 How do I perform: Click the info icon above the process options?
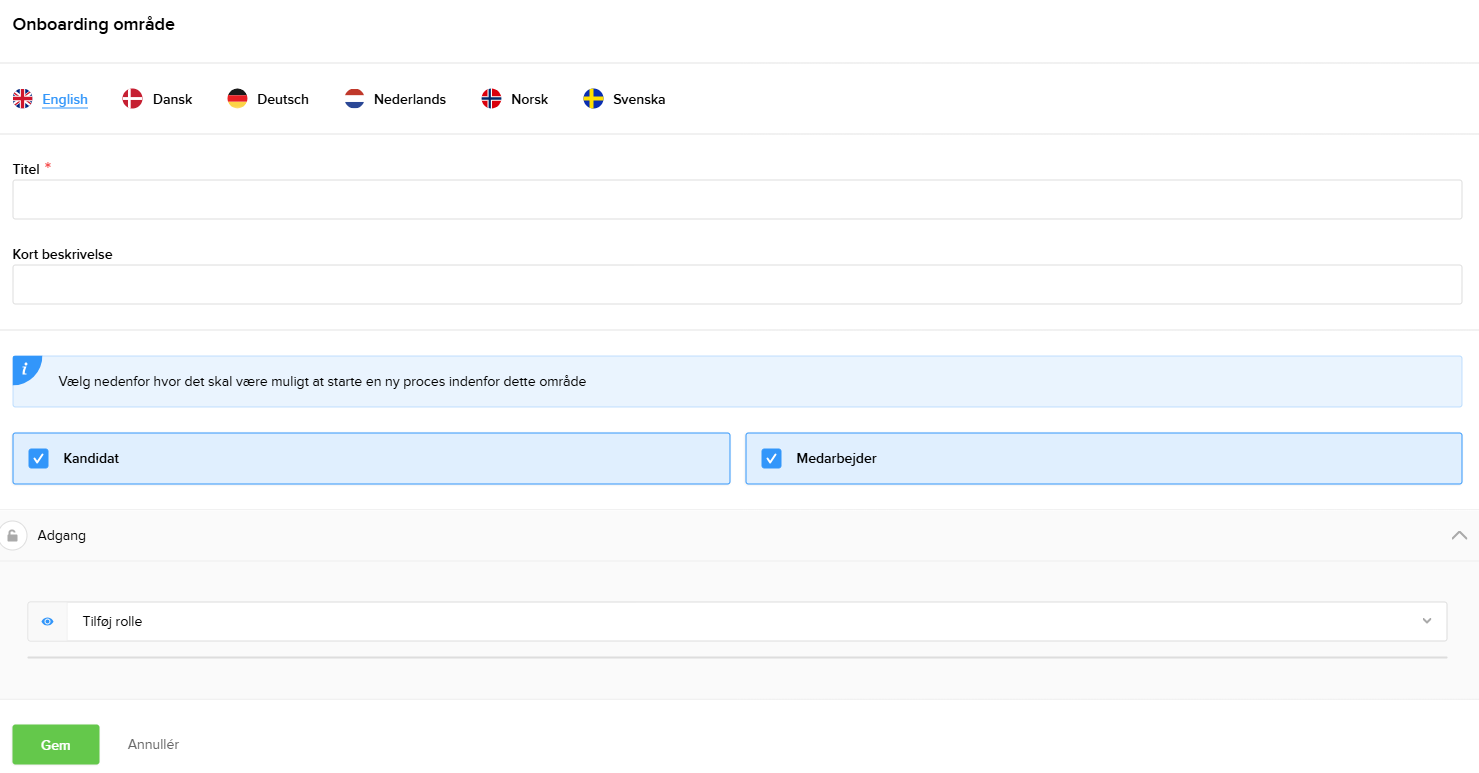[x=24, y=368]
